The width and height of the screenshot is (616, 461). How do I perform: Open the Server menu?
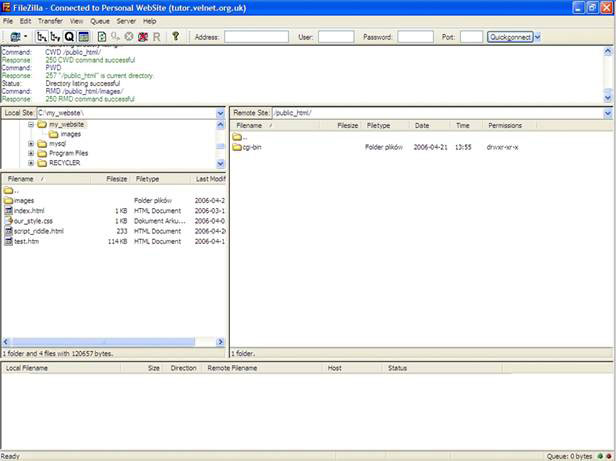(126, 21)
